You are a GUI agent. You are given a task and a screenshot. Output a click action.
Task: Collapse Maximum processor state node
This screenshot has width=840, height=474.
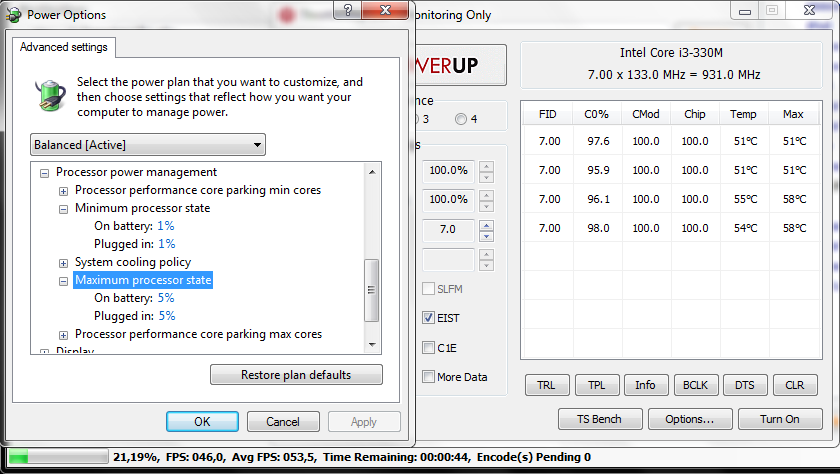click(63, 281)
